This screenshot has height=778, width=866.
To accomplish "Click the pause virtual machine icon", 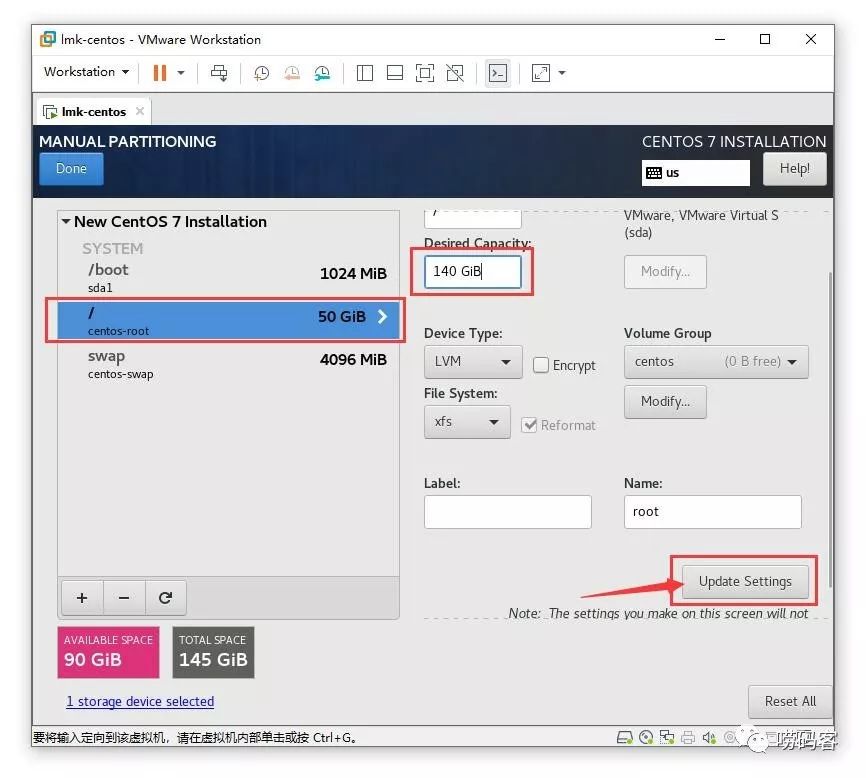I will tap(160, 73).
